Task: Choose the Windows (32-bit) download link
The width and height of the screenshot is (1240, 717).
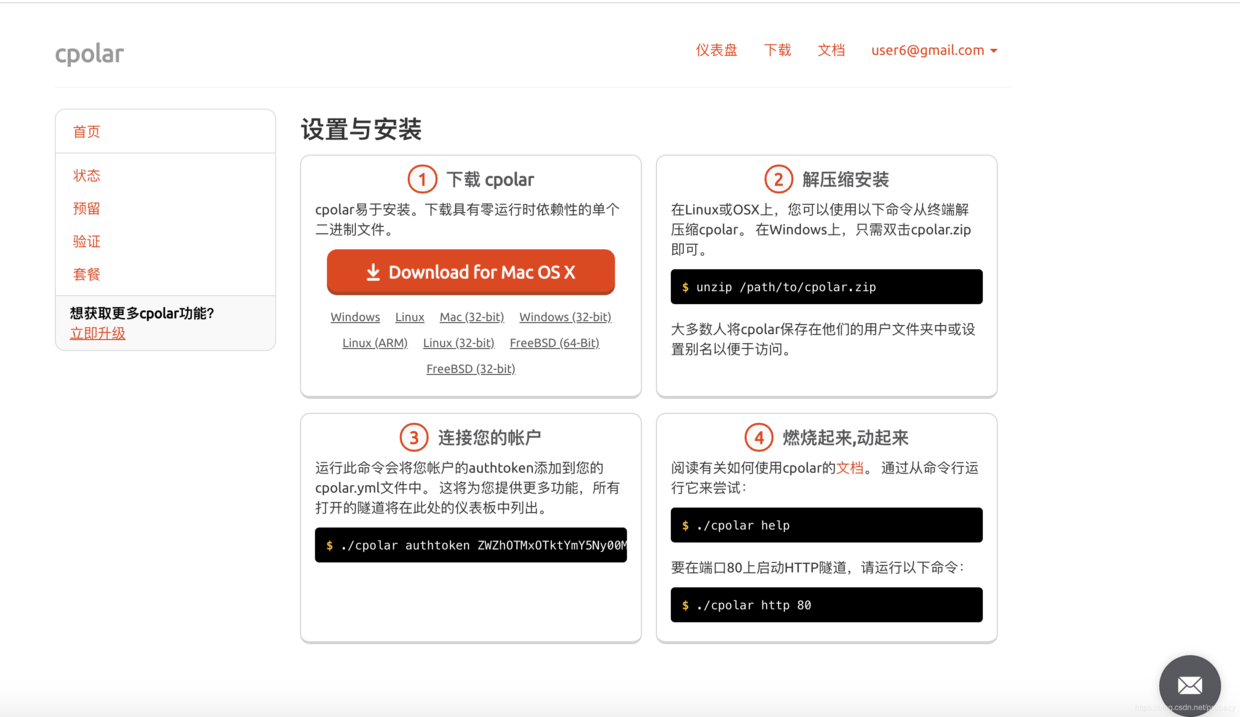Action: (x=565, y=317)
